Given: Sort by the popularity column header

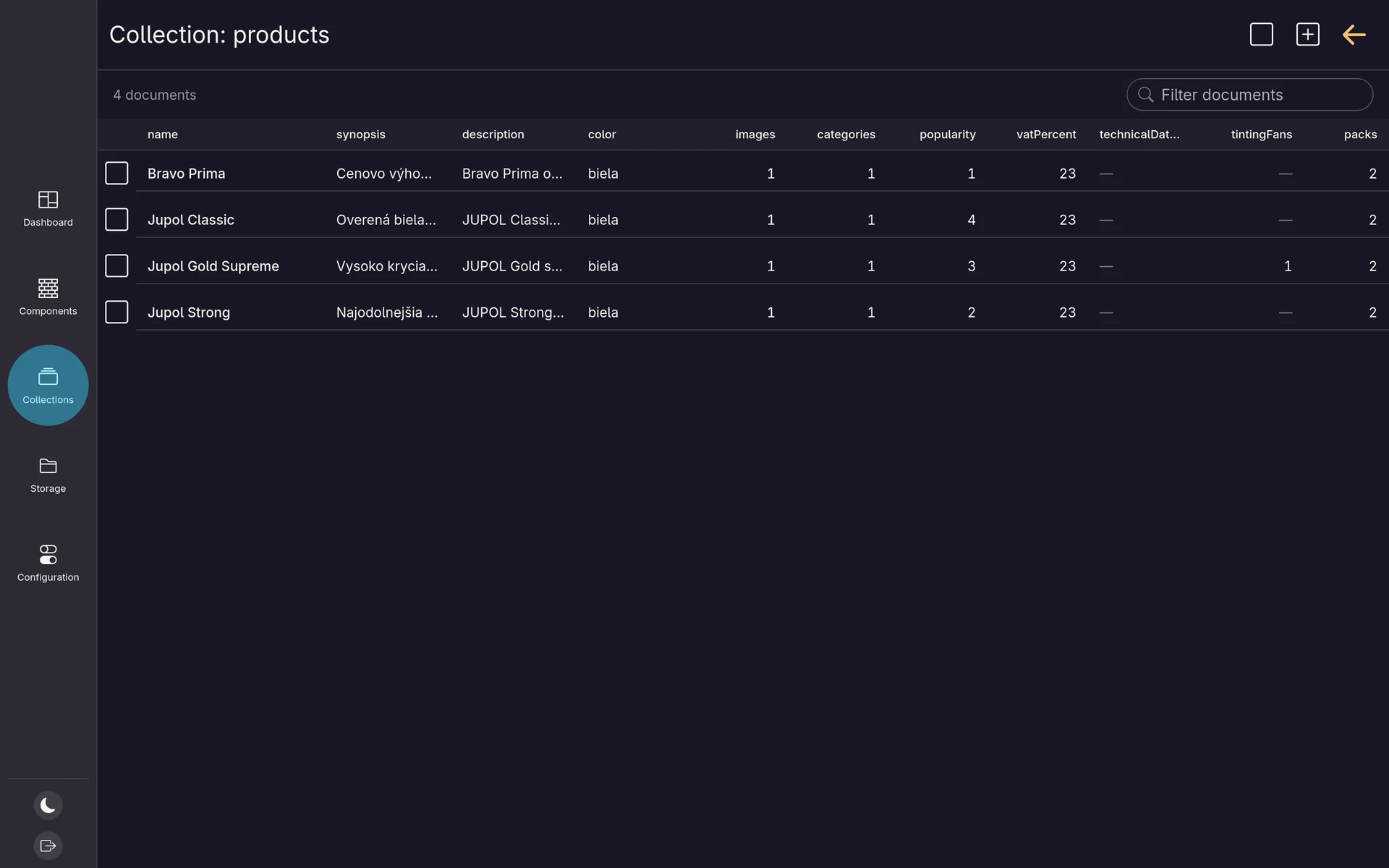Looking at the screenshot, I should [947, 135].
